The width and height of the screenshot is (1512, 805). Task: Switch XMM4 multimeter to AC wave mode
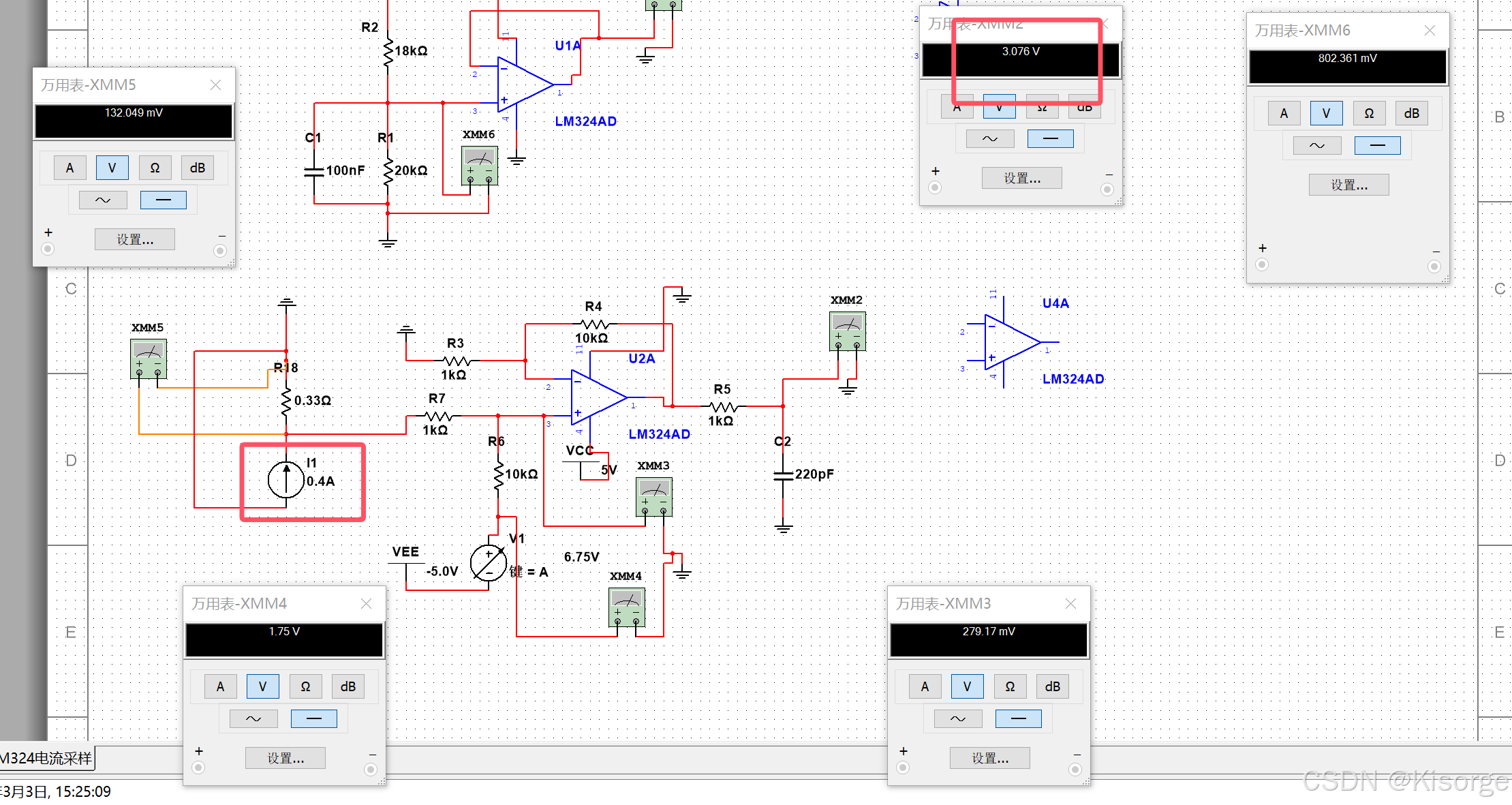[x=253, y=718]
